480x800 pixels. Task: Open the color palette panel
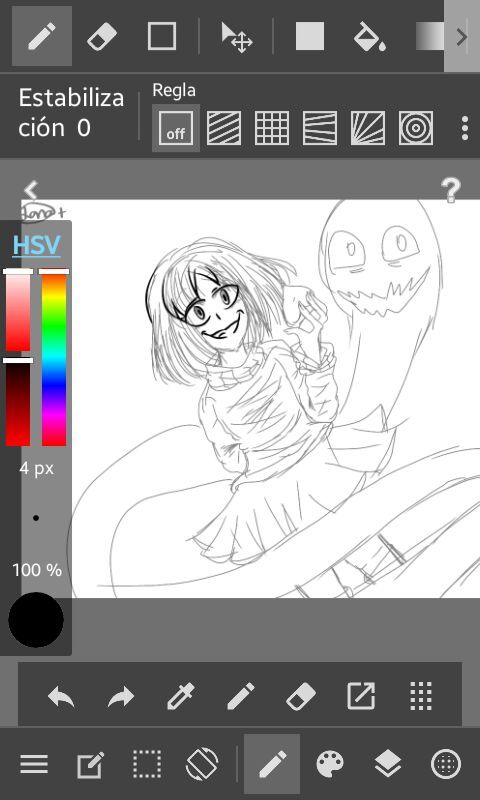click(x=330, y=764)
